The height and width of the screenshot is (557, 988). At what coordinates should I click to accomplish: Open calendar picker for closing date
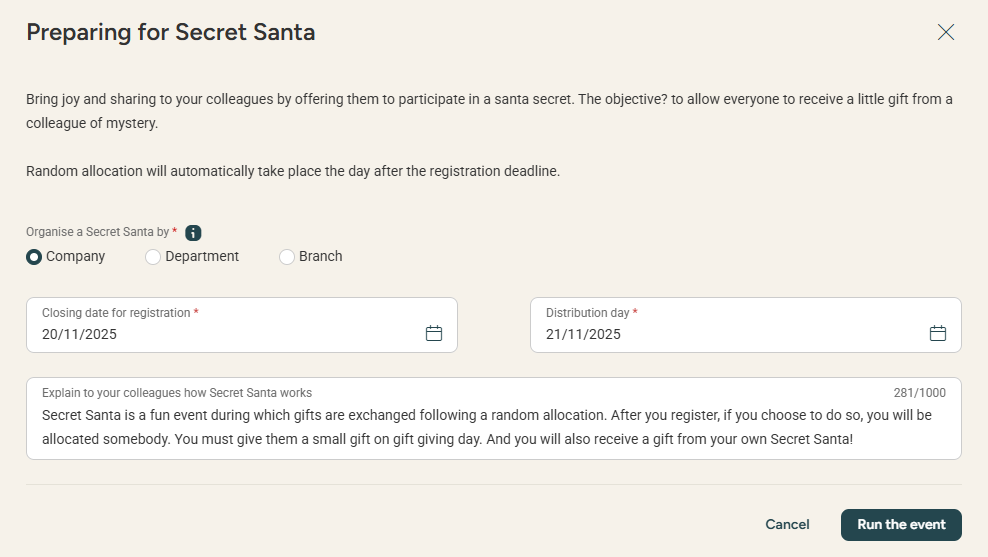(434, 334)
